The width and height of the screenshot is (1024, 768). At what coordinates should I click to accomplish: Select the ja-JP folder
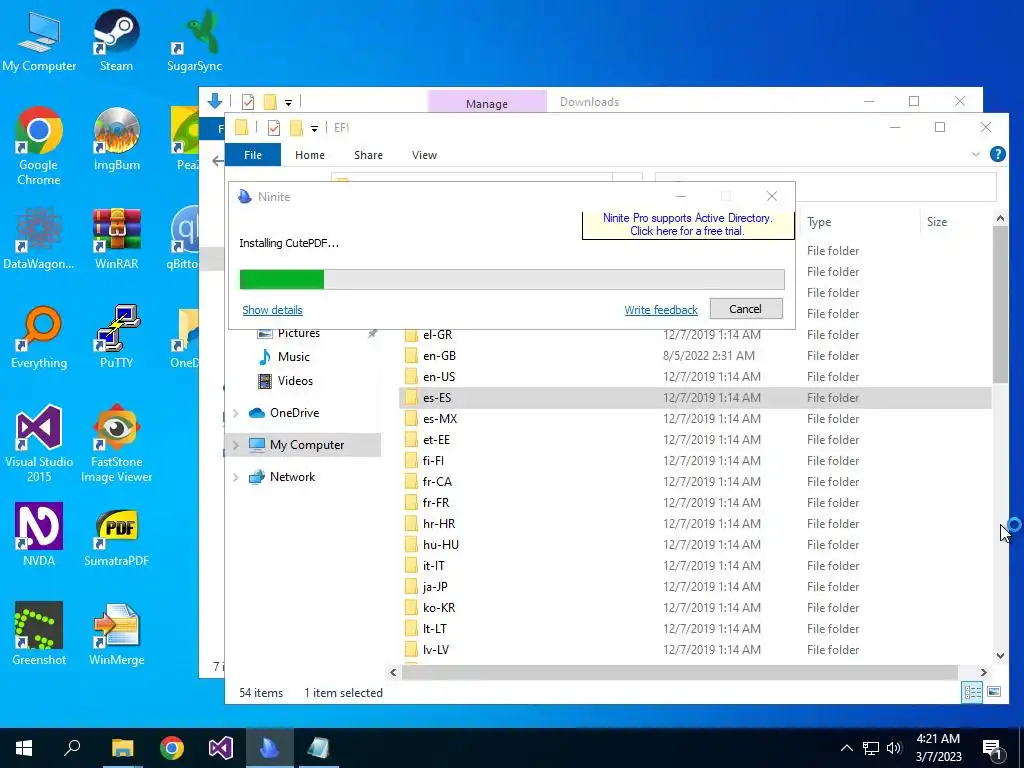pyautogui.click(x=435, y=586)
